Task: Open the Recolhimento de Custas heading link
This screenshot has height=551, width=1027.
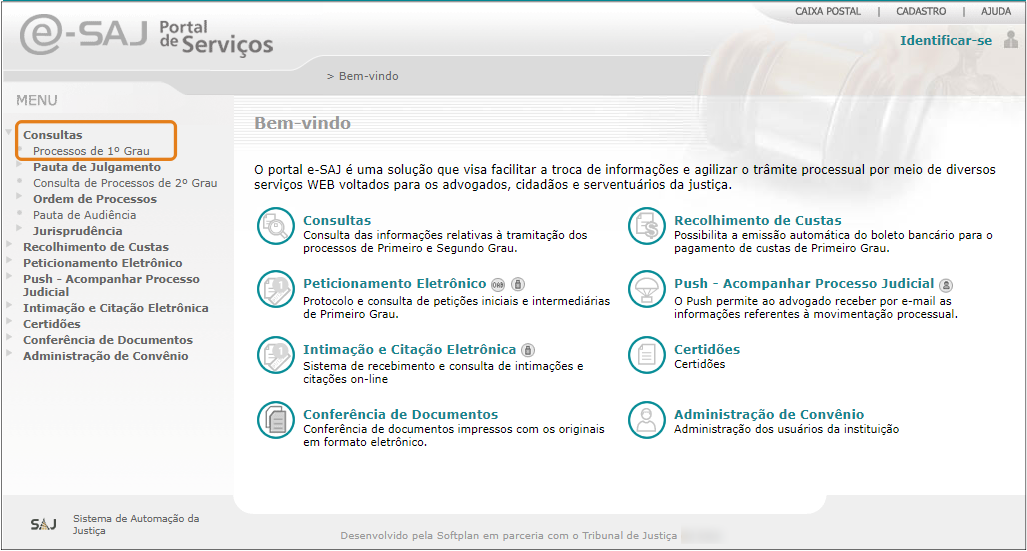Action: [758, 221]
